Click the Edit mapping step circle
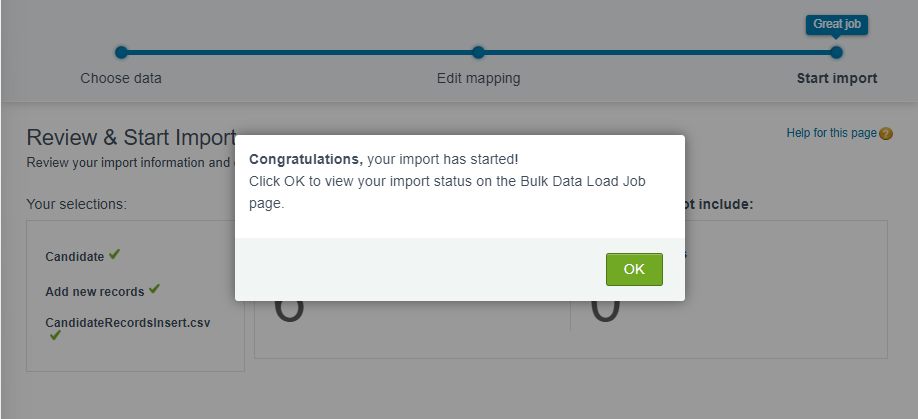The image size is (918, 419). click(478, 52)
